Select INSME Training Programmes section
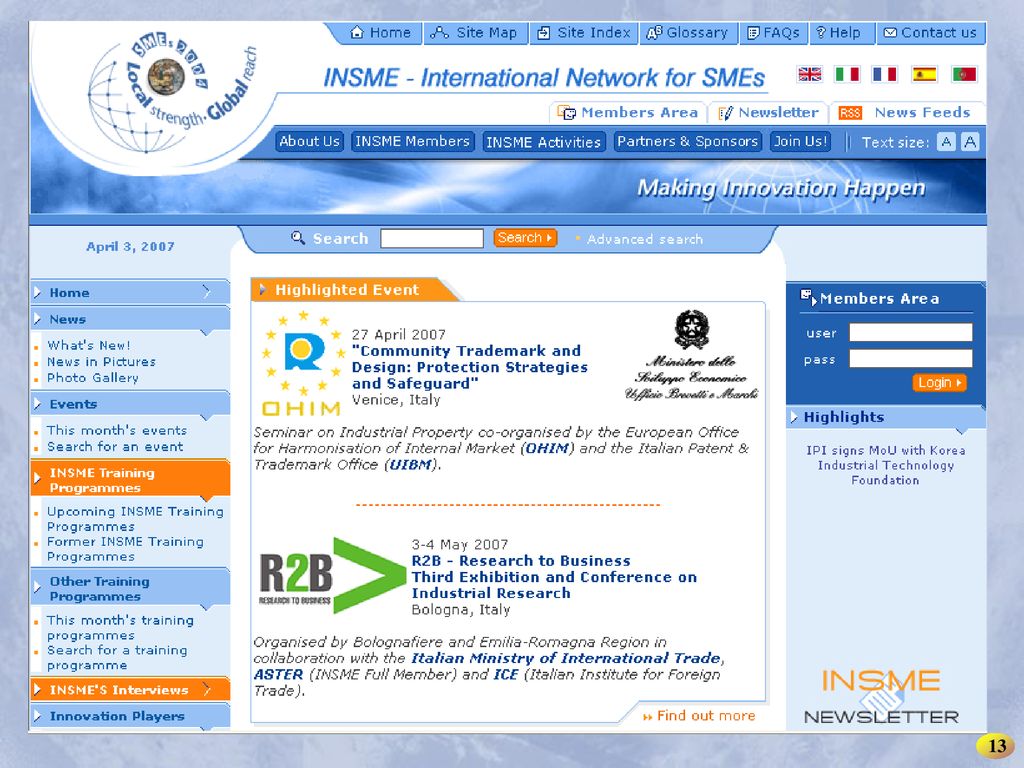1024x768 pixels. (x=130, y=480)
